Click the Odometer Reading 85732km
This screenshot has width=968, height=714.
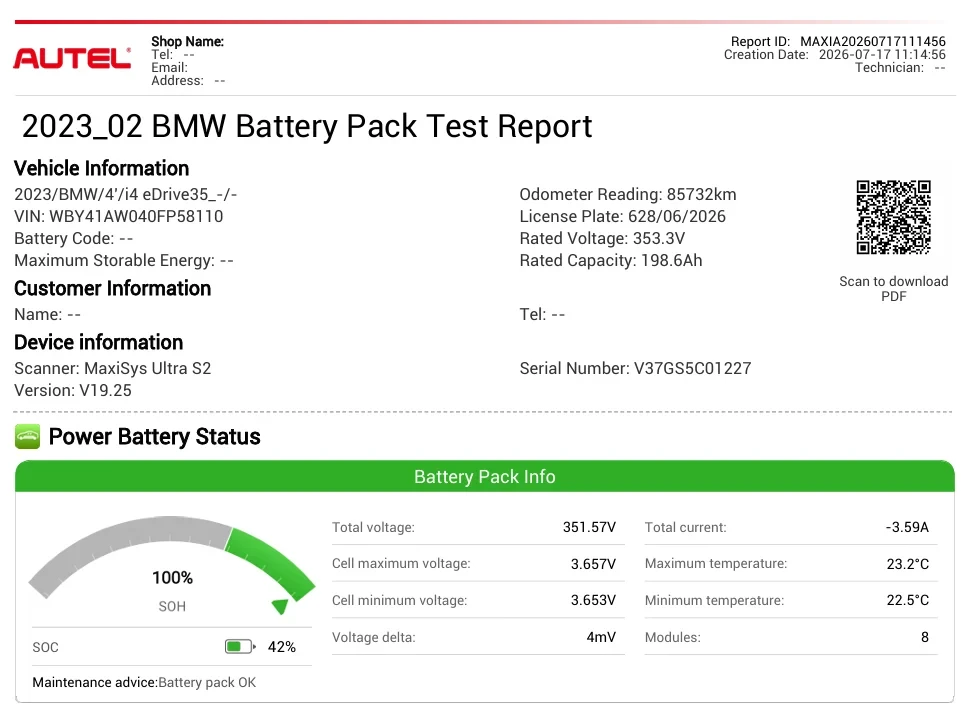click(x=628, y=194)
